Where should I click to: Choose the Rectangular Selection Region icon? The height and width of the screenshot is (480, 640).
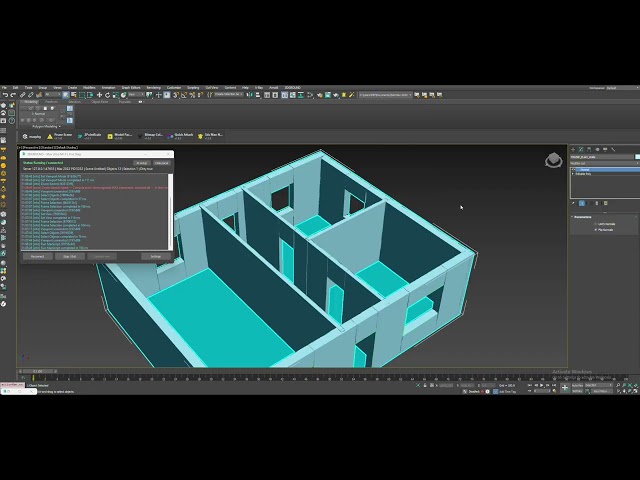[82, 95]
